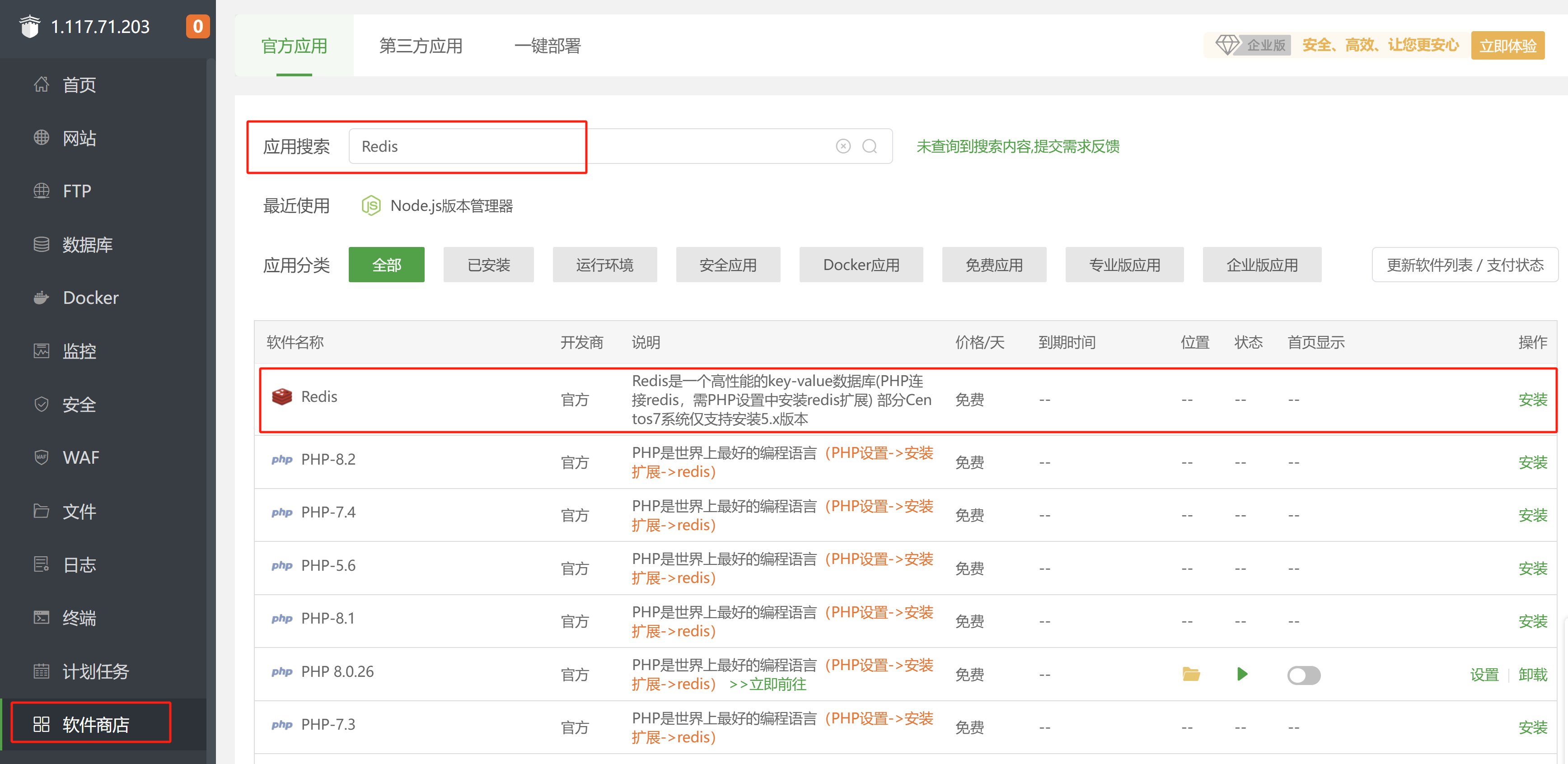Select the 免费应用 category filter

click(x=994, y=265)
